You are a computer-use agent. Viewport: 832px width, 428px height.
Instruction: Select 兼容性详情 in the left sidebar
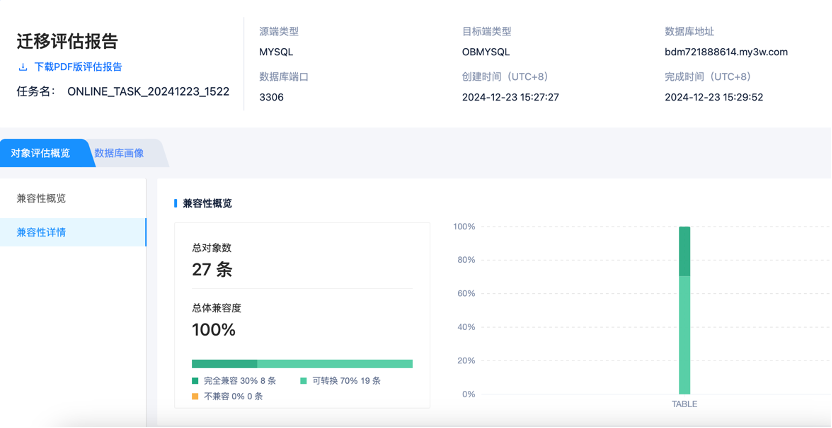pos(42,232)
